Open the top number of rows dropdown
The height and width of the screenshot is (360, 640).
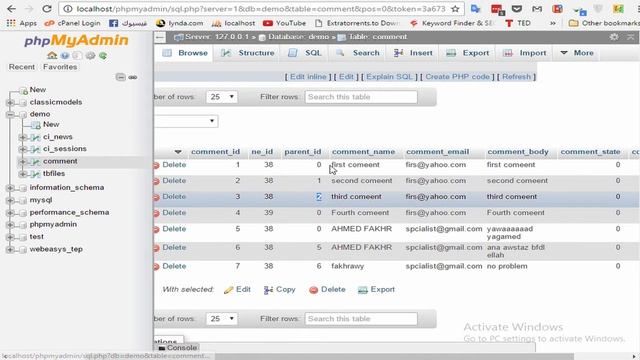(222, 97)
